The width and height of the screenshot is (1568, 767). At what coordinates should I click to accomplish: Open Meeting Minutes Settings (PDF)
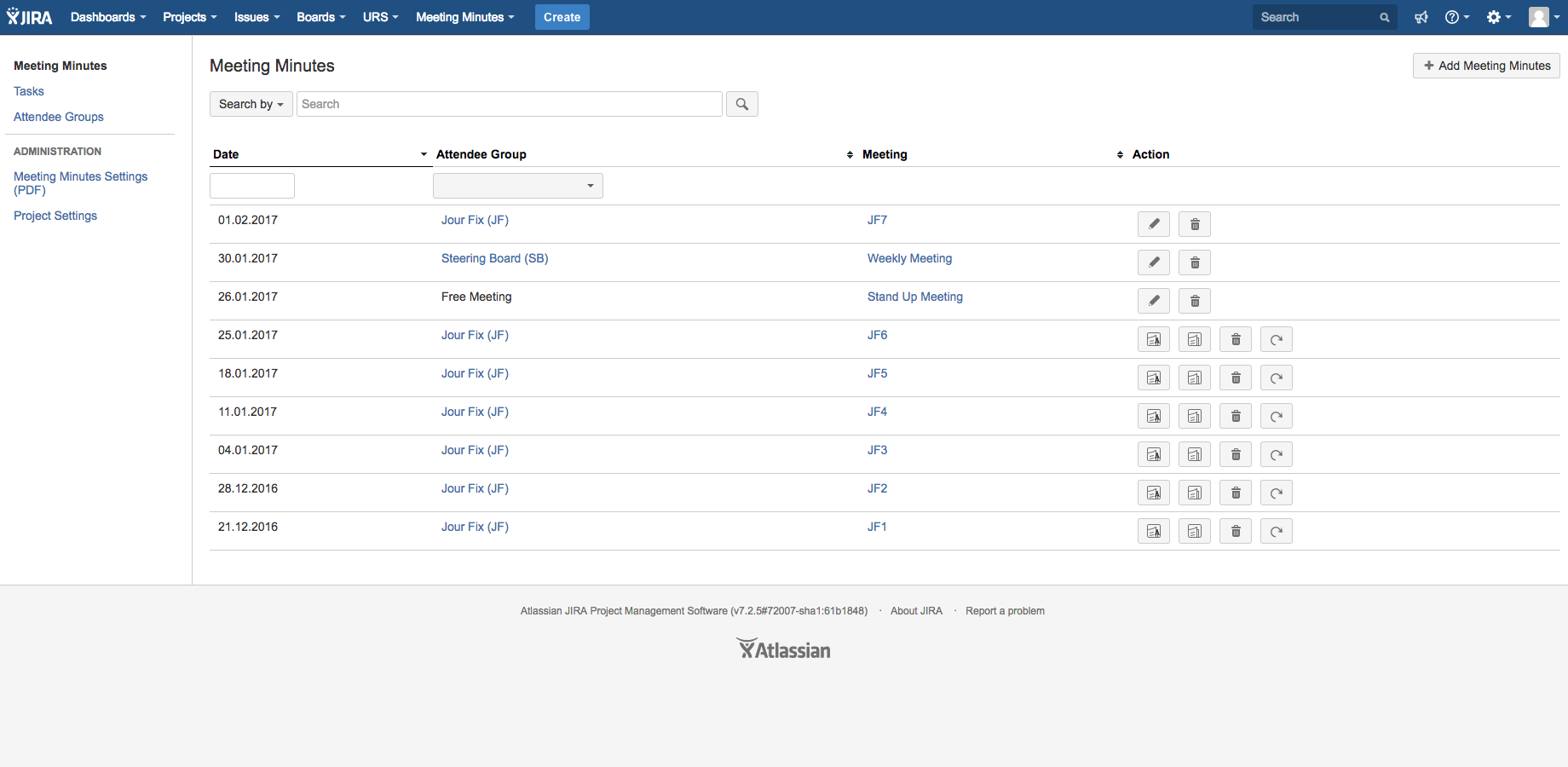tap(81, 183)
